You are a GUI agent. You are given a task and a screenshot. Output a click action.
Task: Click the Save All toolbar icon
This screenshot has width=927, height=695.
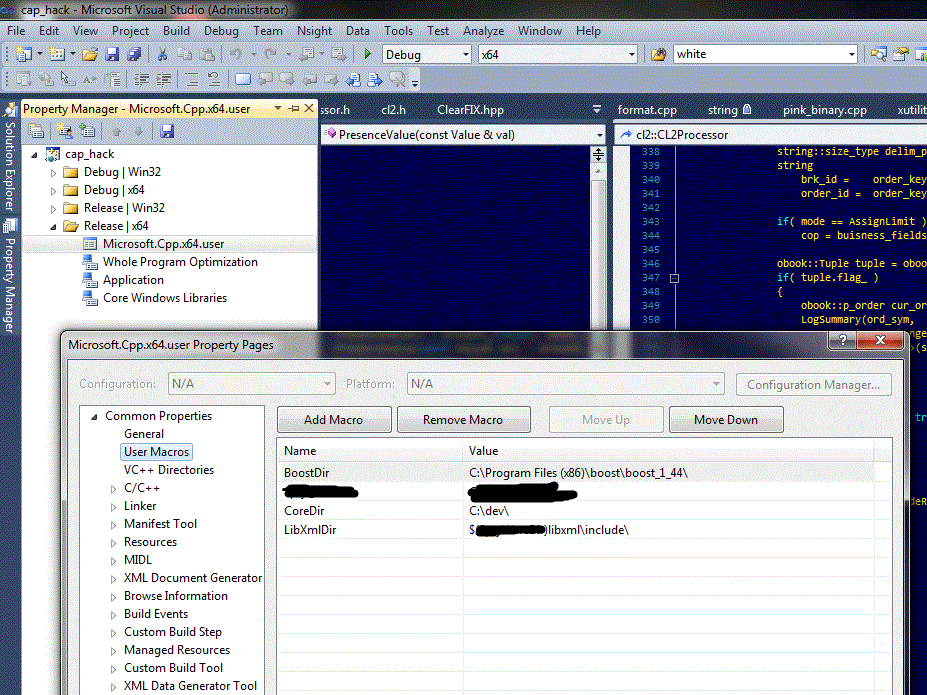(134, 54)
